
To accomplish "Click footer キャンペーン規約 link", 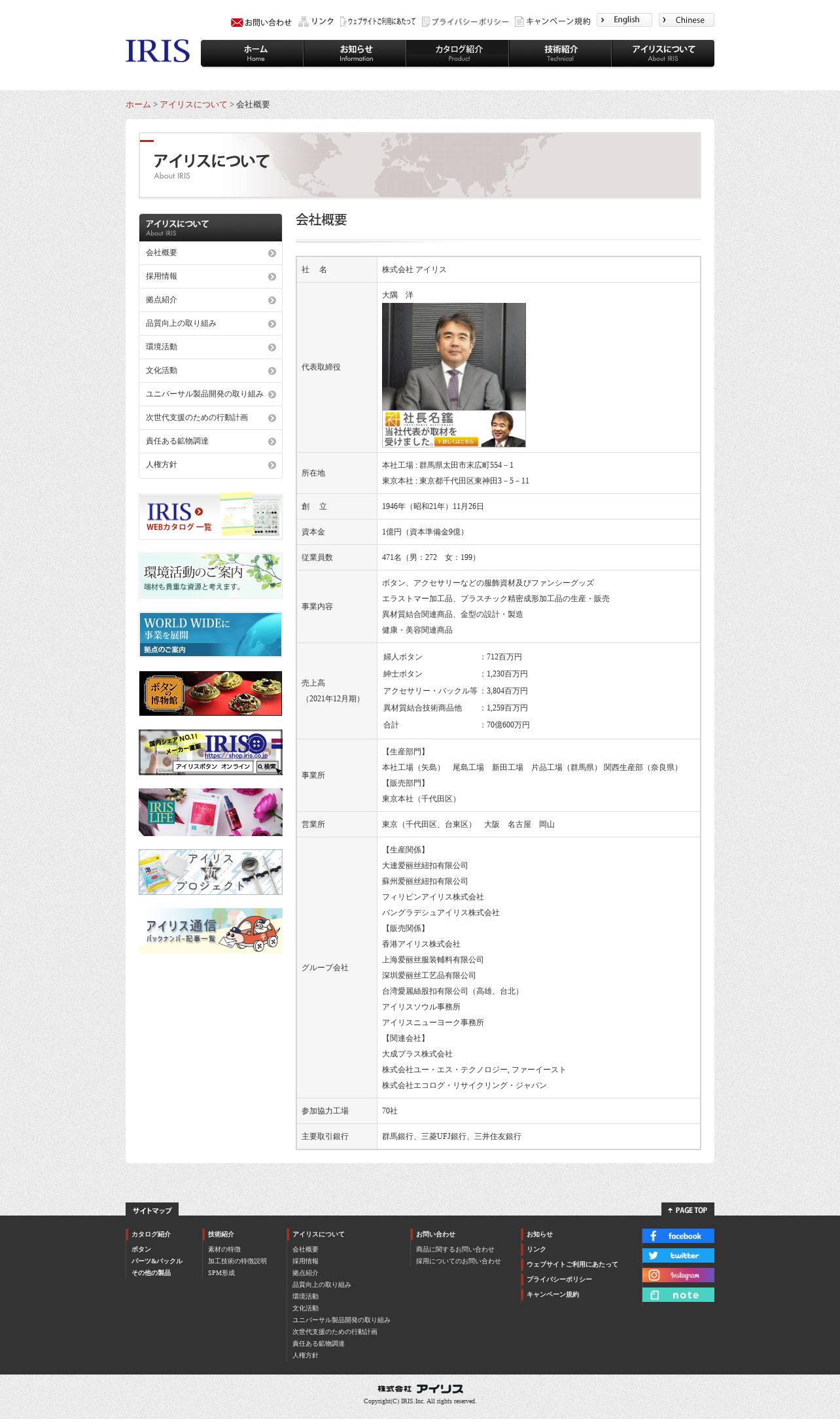I will pos(553,1295).
